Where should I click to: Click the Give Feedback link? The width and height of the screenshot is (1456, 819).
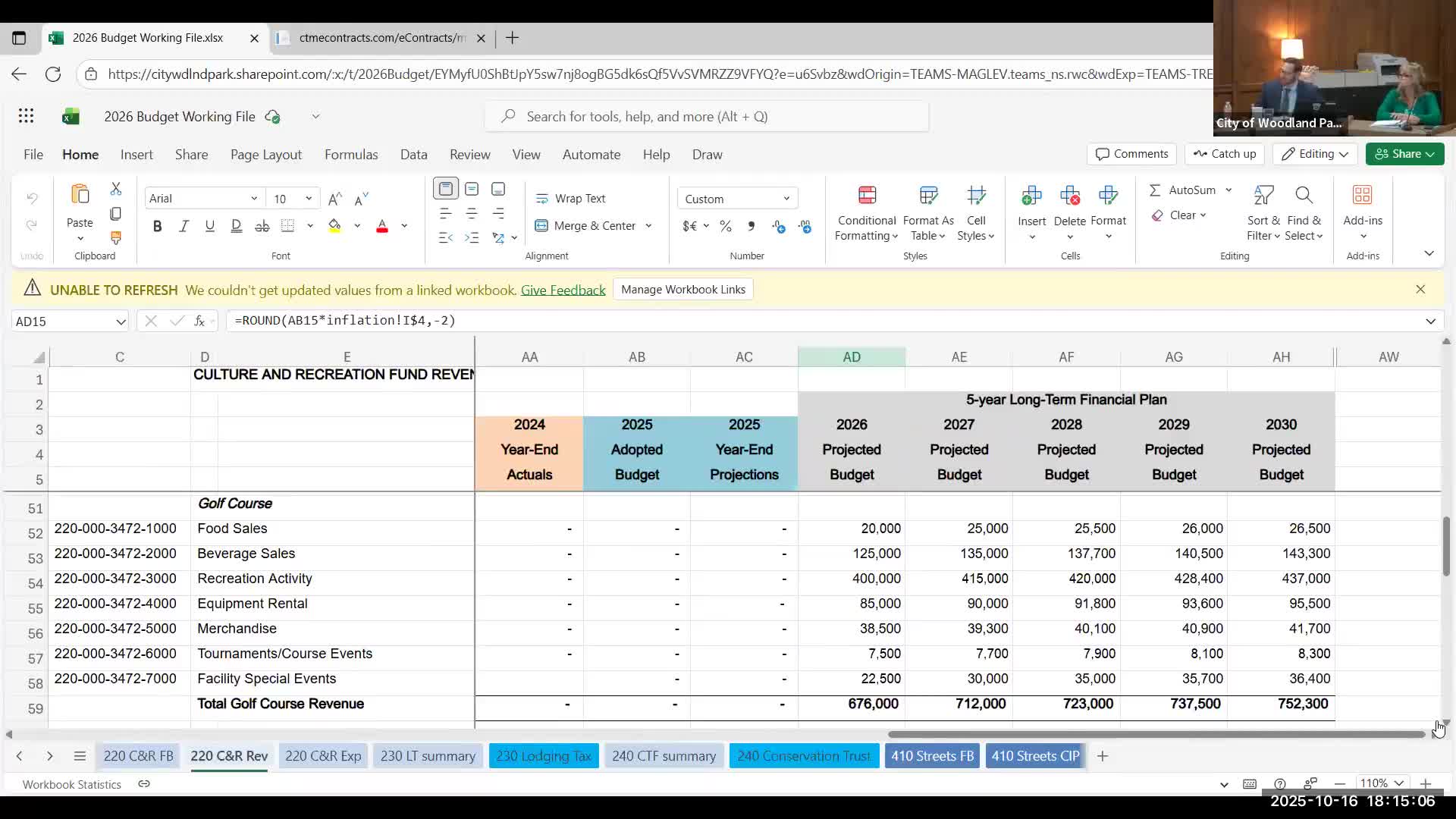pyautogui.click(x=563, y=290)
